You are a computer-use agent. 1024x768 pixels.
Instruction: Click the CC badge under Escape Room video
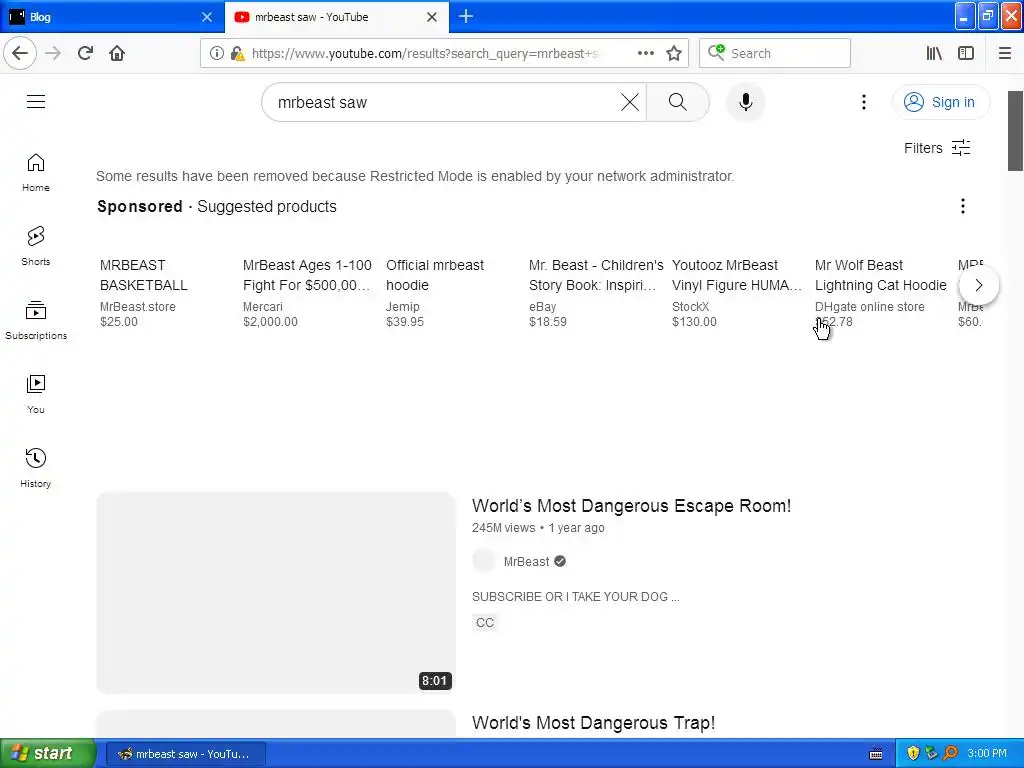coord(485,622)
